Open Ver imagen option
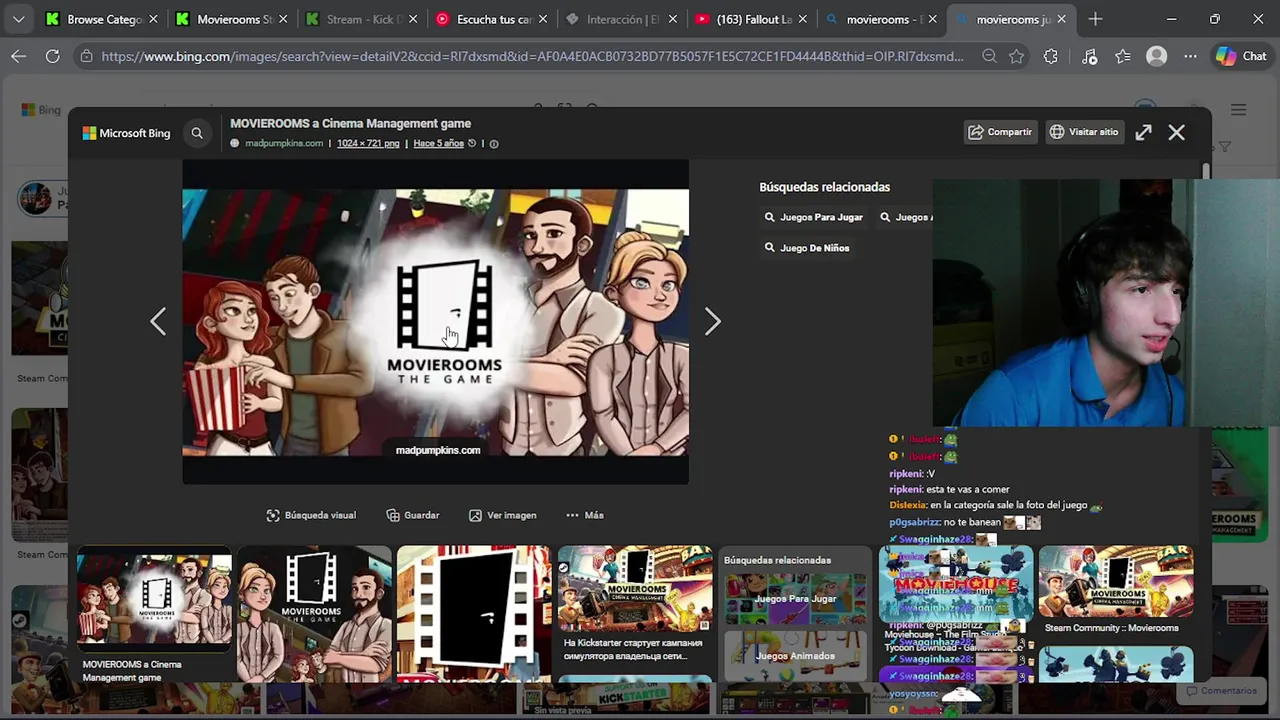The image size is (1280, 720). click(x=503, y=515)
